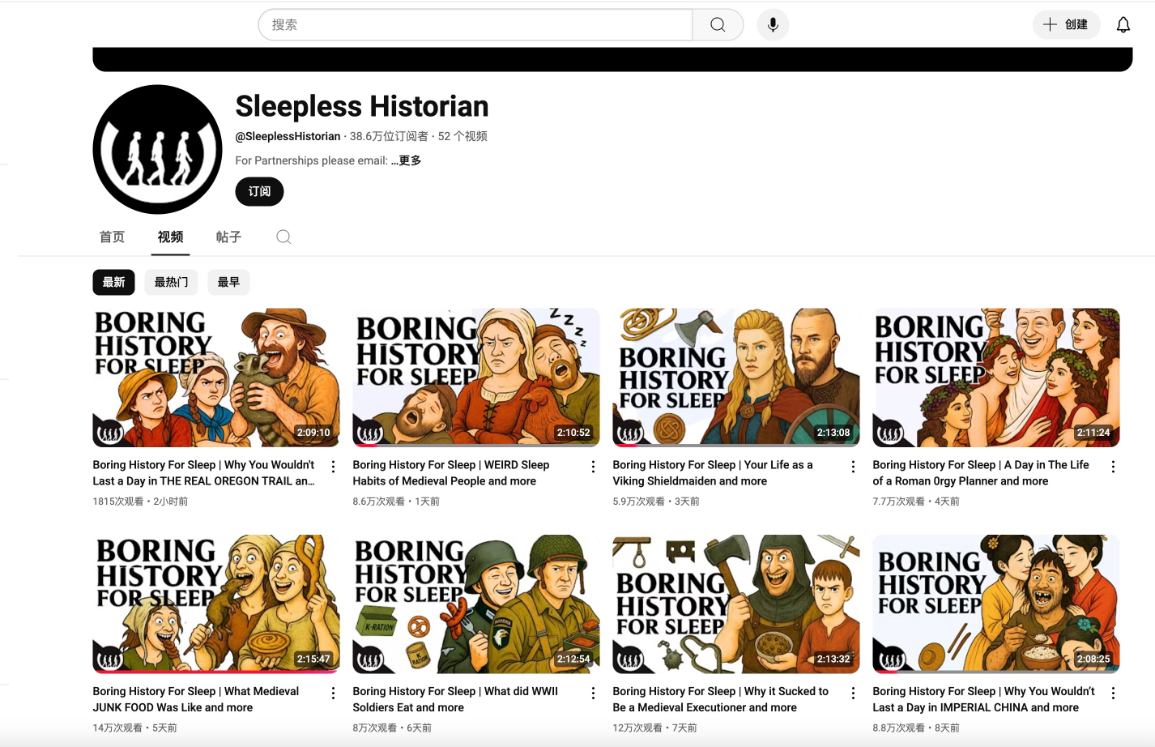This screenshot has height=747, width=1155.
Task: Open the notifications bell
Action: coord(1123,25)
